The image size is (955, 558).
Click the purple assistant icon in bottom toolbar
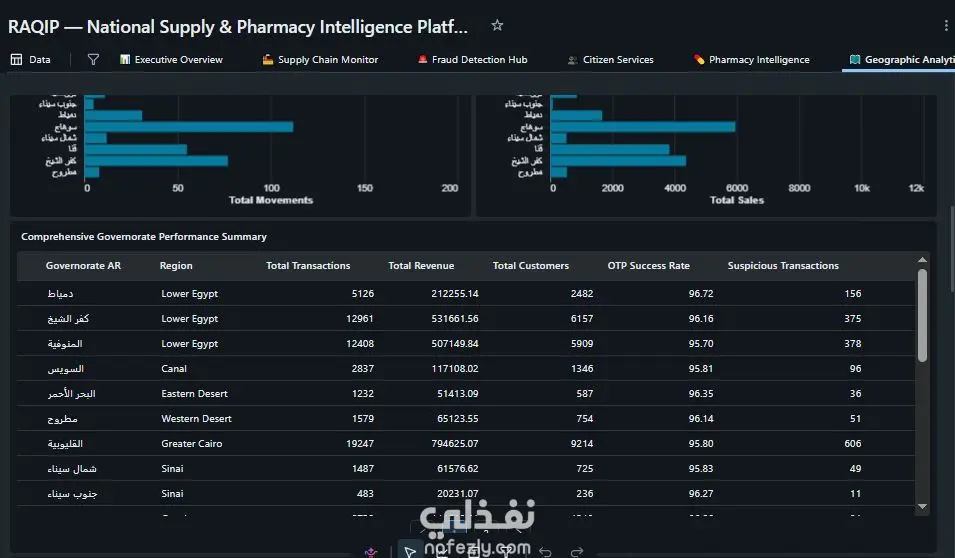[x=371, y=552]
